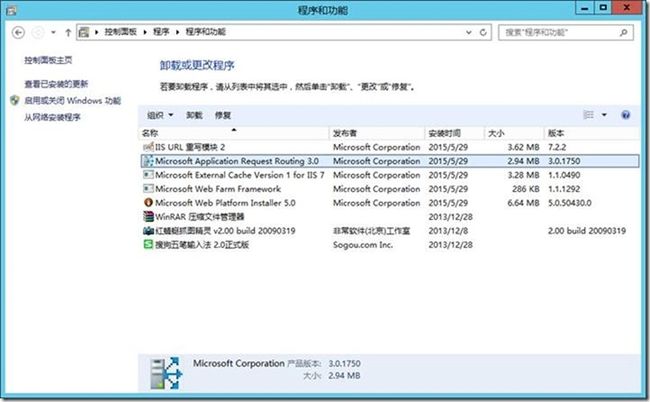Select the v2.00 build 20090319 program name
This screenshot has width=650, height=402.
[x=225, y=231]
